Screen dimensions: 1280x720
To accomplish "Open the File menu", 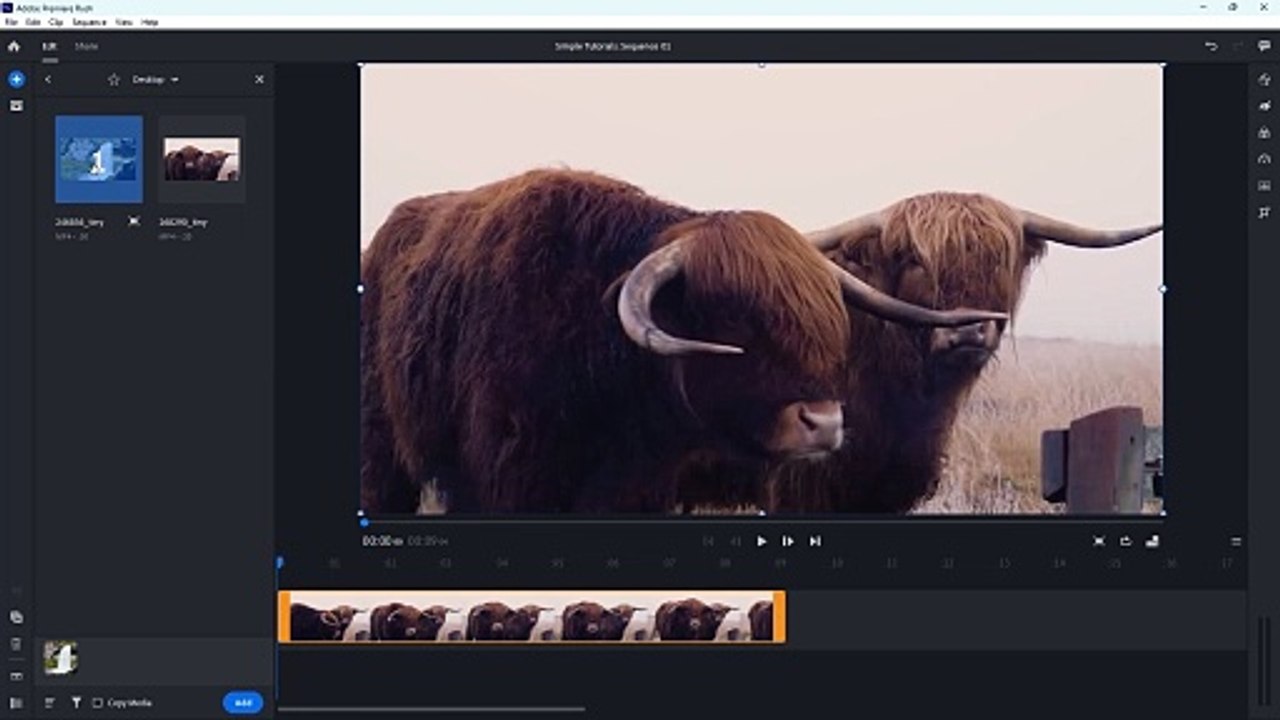I will click(x=11, y=22).
